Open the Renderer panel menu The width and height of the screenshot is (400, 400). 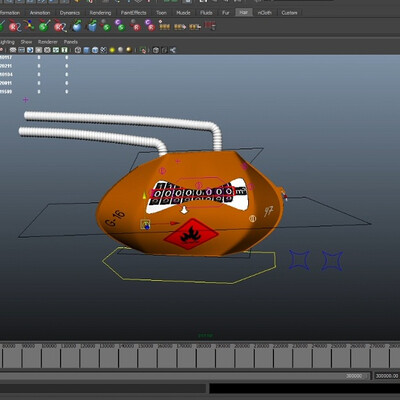point(48,42)
